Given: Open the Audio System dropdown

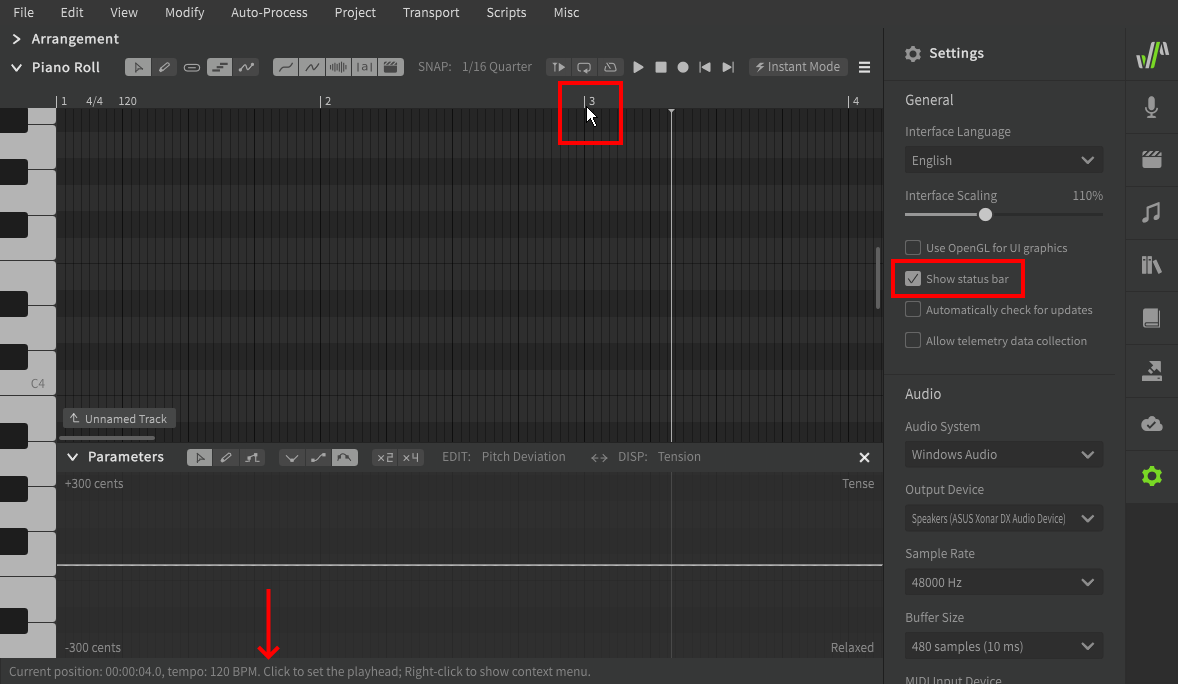Looking at the screenshot, I should point(1003,454).
